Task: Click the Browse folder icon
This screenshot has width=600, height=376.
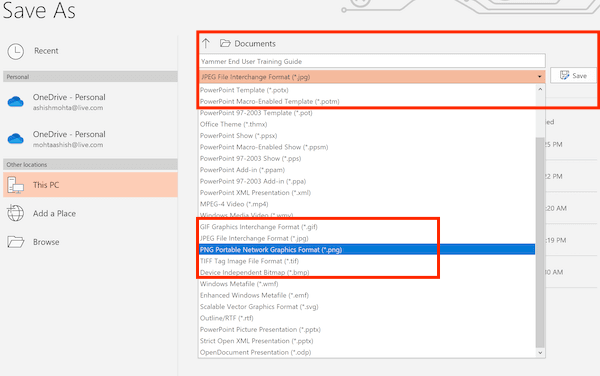Action: pos(16,242)
